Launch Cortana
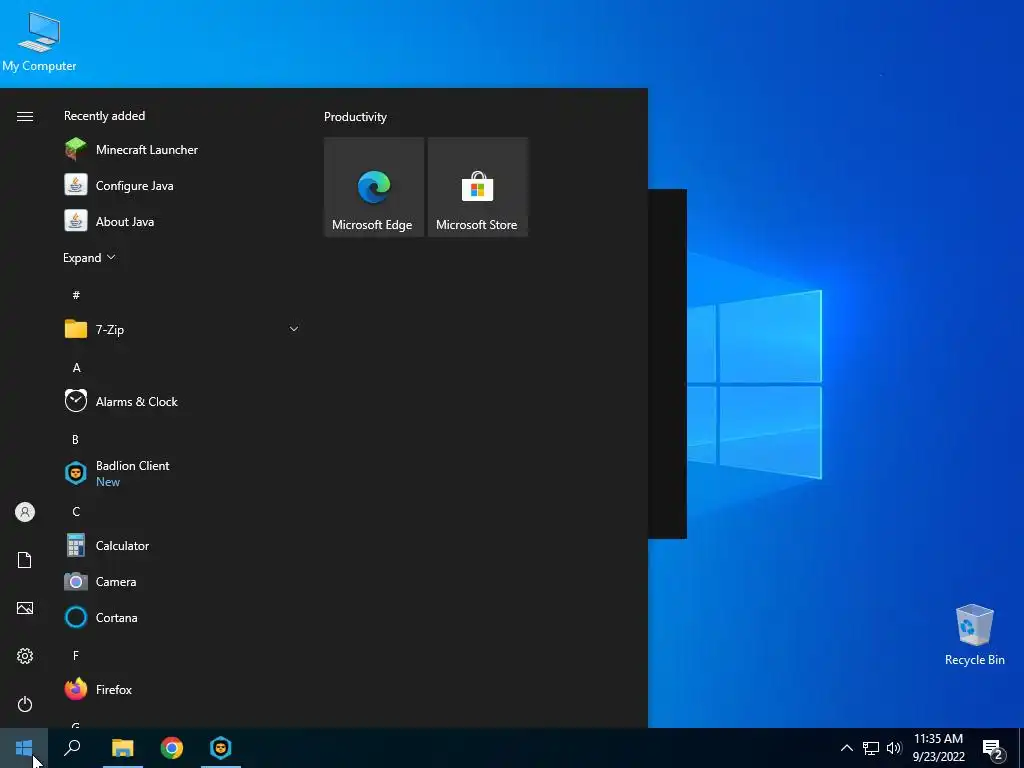The width and height of the screenshot is (1024, 768). point(181,617)
